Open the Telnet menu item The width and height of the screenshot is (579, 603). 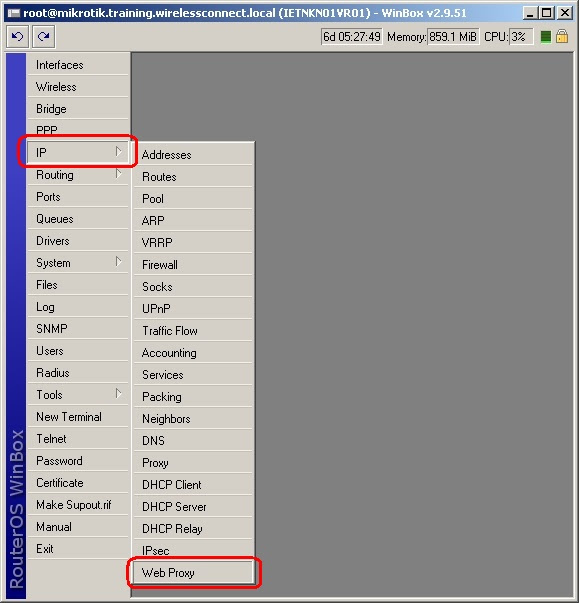(78, 439)
